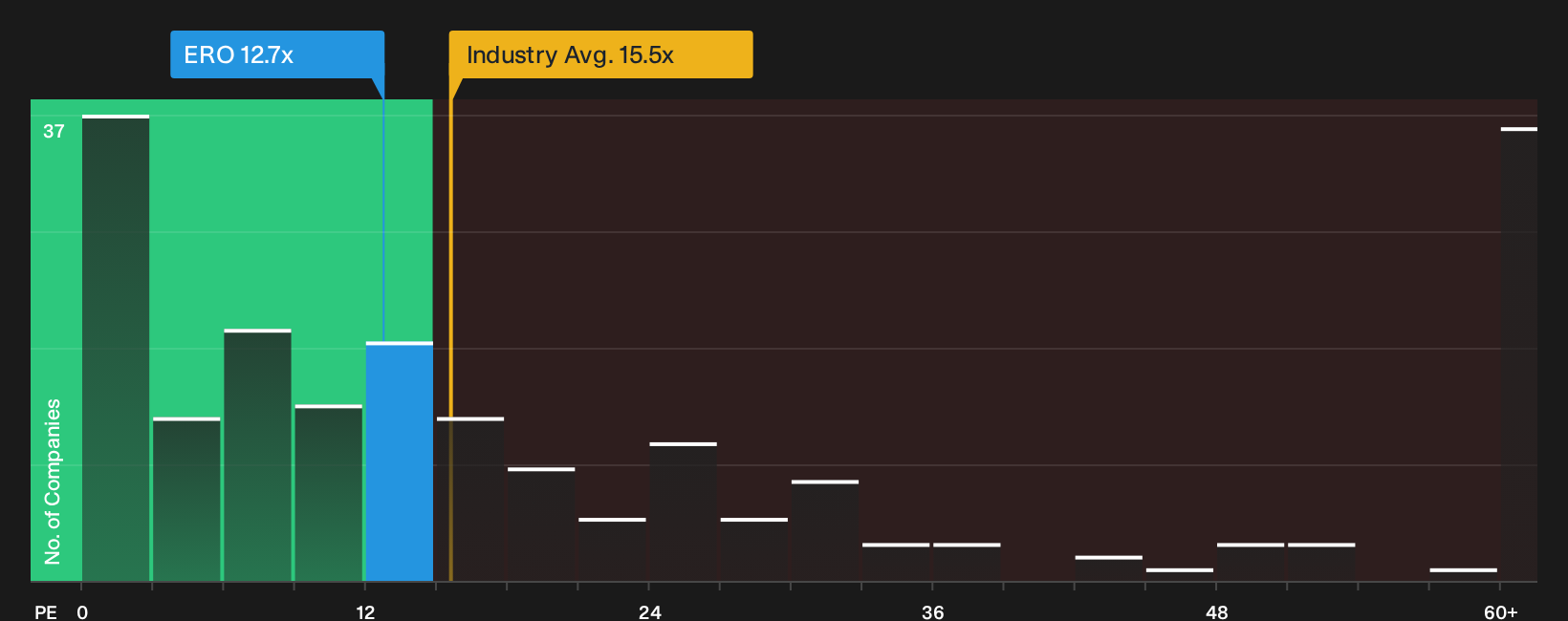The width and height of the screenshot is (1568, 621).
Task: Click the '24' x-axis tick label
Action: click(649, 611)
